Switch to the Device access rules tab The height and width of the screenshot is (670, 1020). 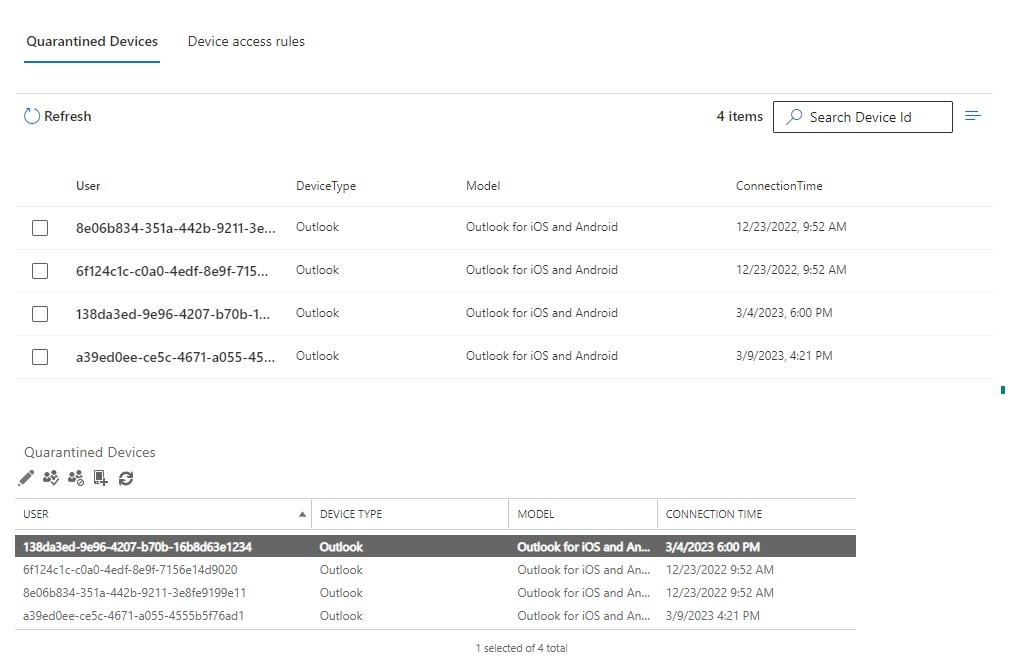pyautogui.click(x=245, y=41)
